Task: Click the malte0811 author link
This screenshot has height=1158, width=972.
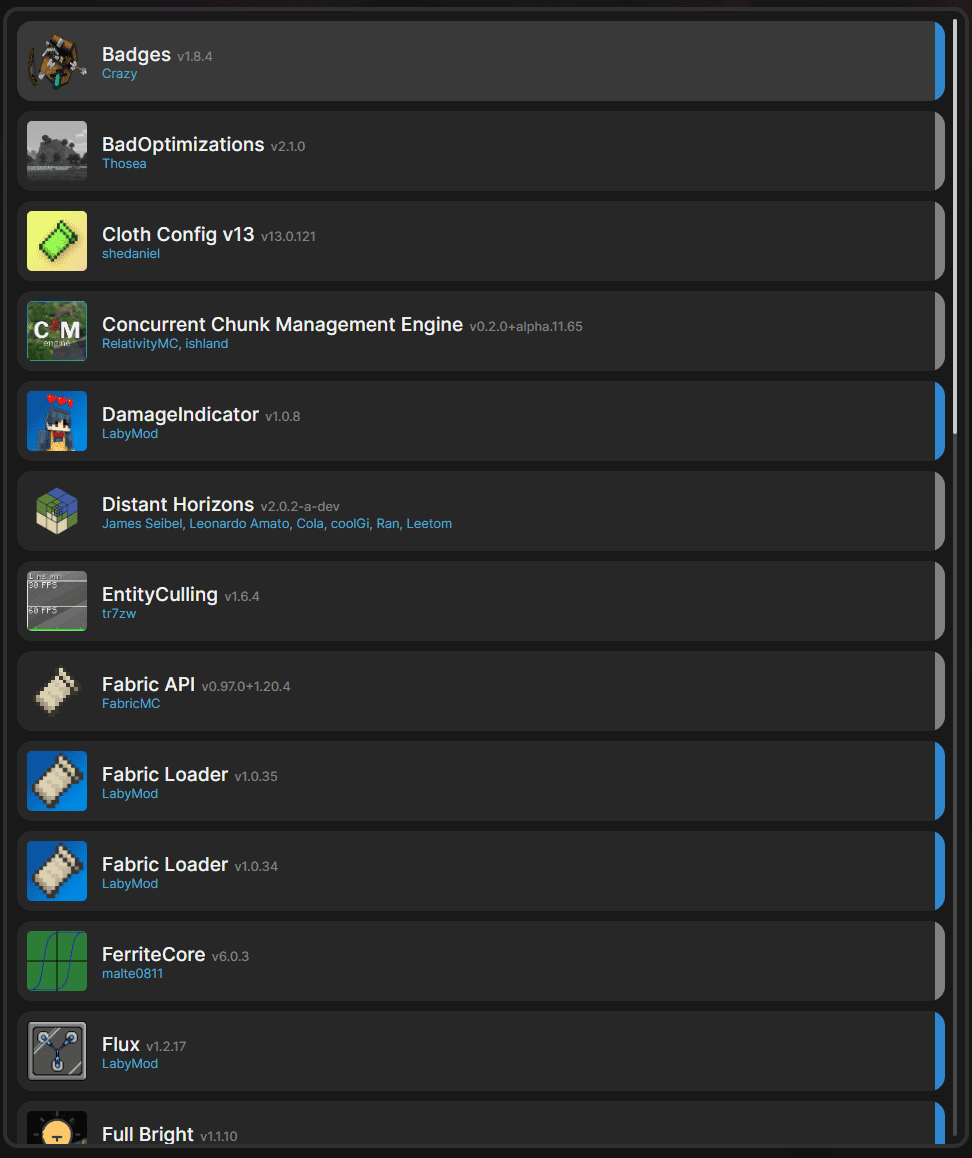Action: (132, 974)
